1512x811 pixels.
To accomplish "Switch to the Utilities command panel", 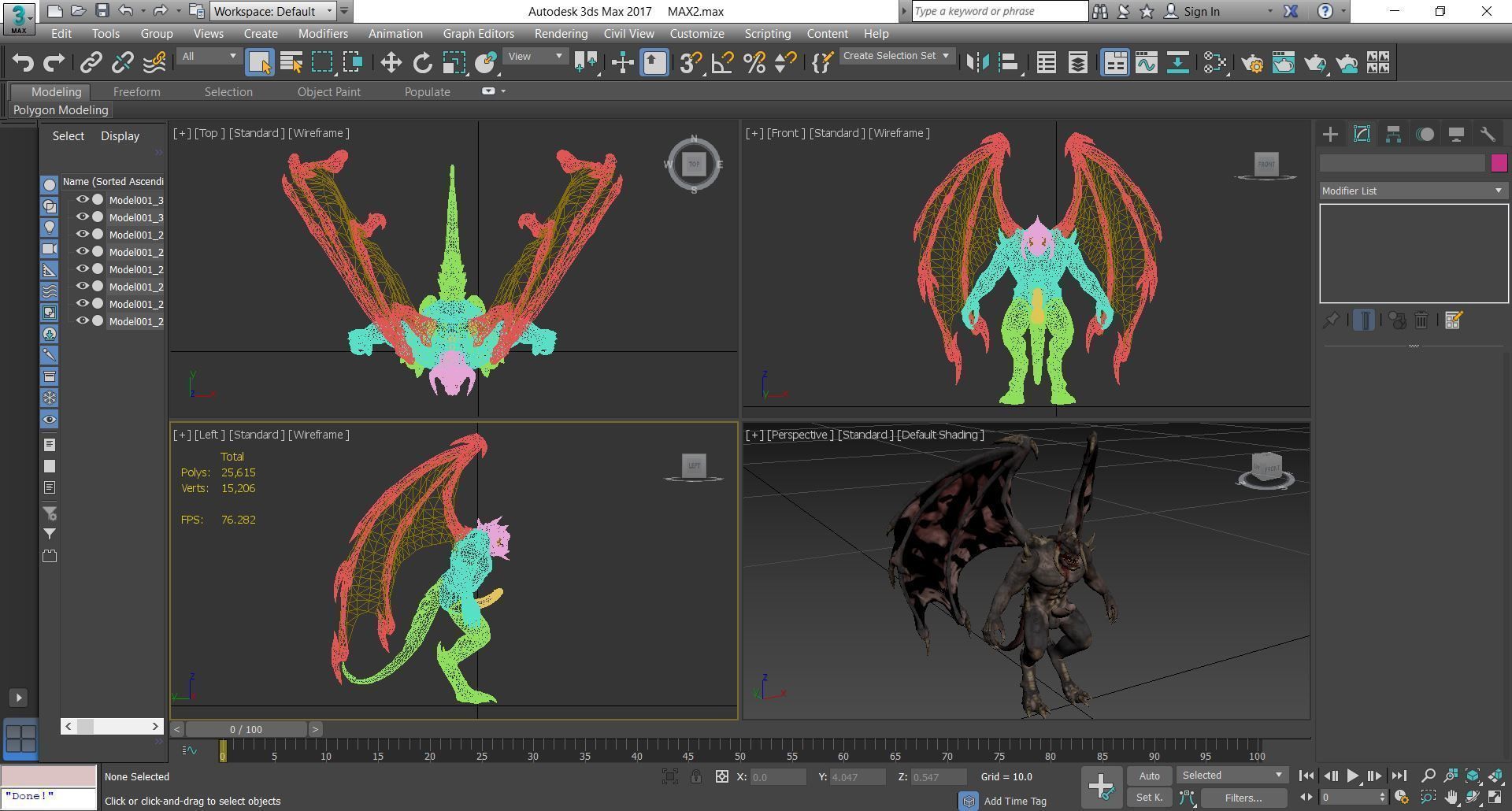I will (x=1488, y=135).
